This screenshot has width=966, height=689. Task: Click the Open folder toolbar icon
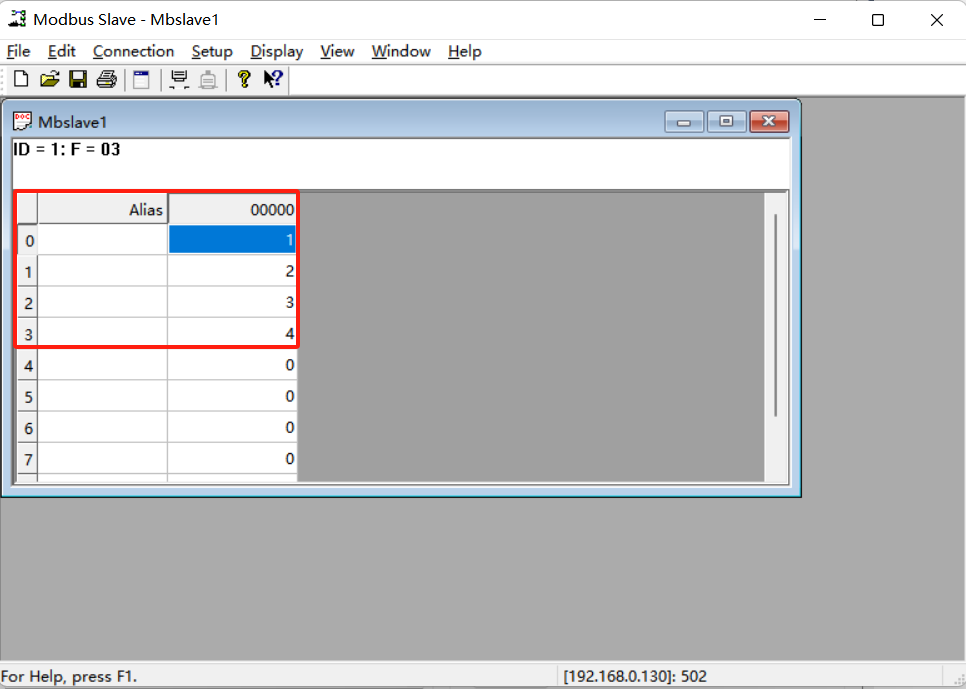[x=49, y=80]
